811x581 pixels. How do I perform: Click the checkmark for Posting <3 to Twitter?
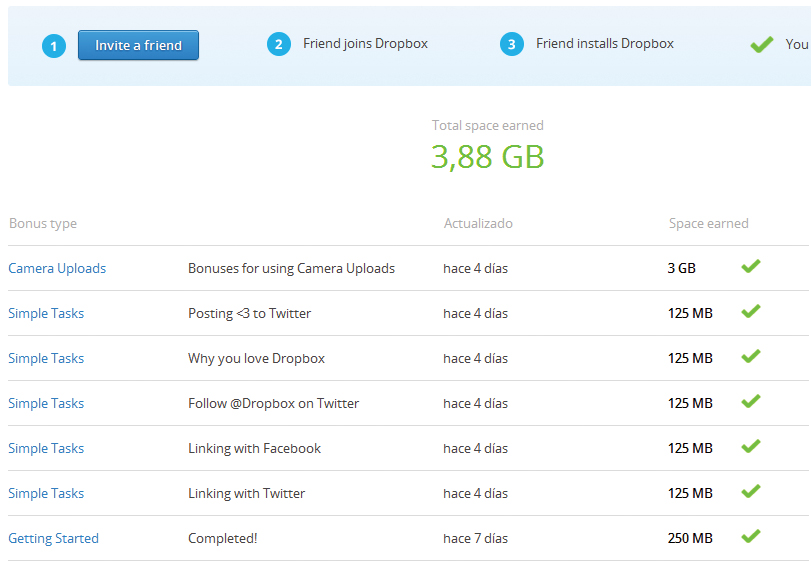pyautogui.click(x=751, y=311)
